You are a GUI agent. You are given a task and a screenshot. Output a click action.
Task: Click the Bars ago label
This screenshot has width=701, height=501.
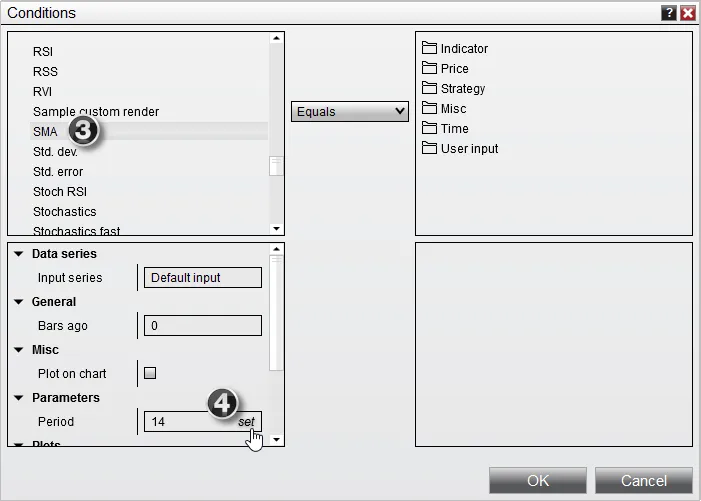click(63, 325)
